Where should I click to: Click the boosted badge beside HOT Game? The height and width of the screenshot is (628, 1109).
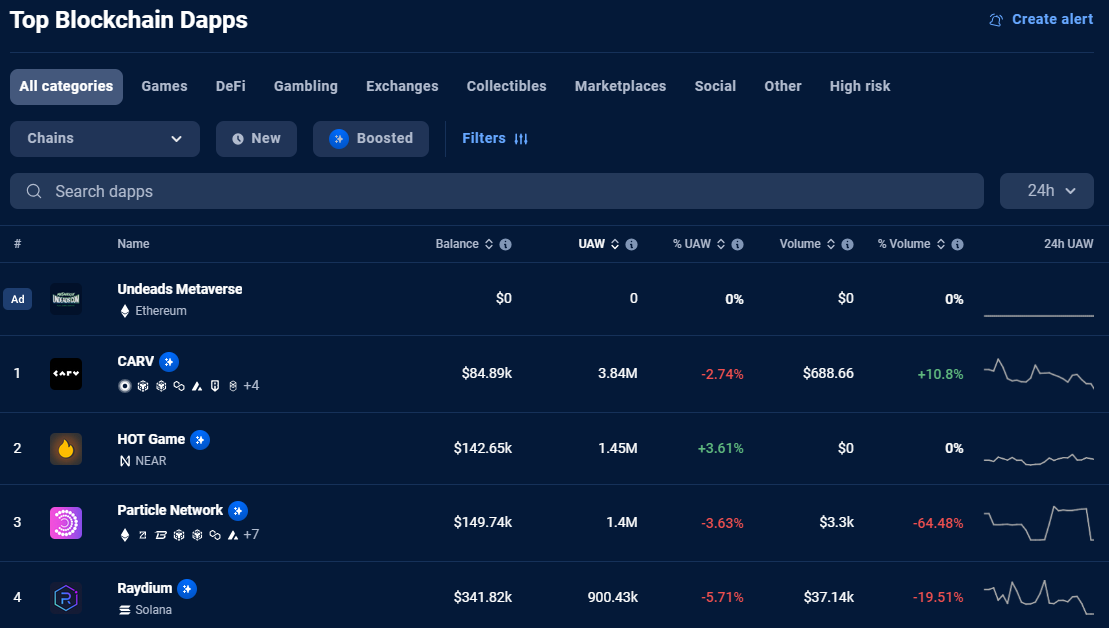pyautogui.click(x=200, y=440)
